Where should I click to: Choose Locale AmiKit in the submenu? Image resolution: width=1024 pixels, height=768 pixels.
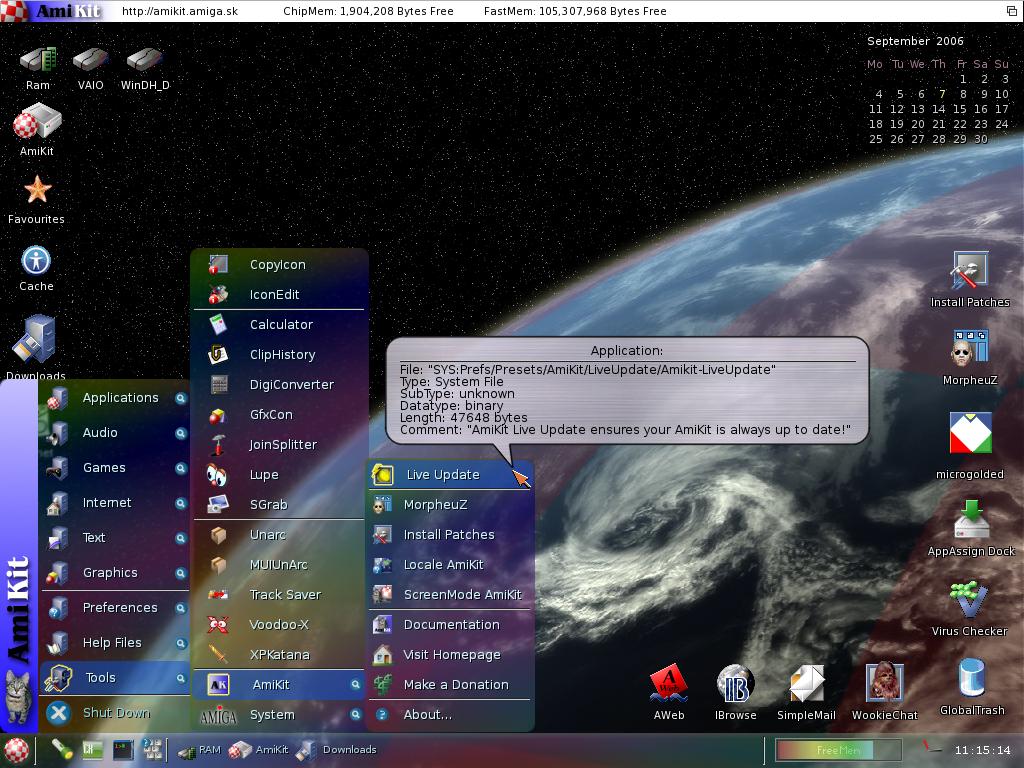pyautogui.click(x=450, y=565)
